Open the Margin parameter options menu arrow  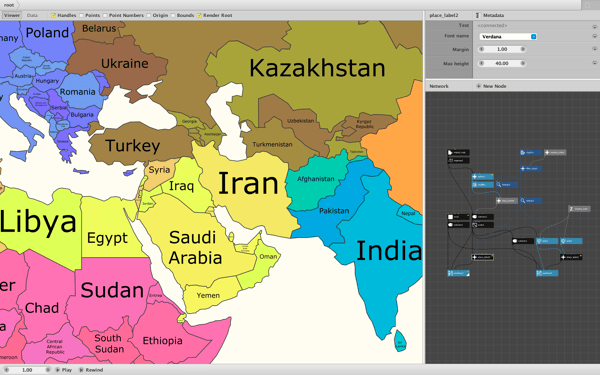[x=594, y=49]
